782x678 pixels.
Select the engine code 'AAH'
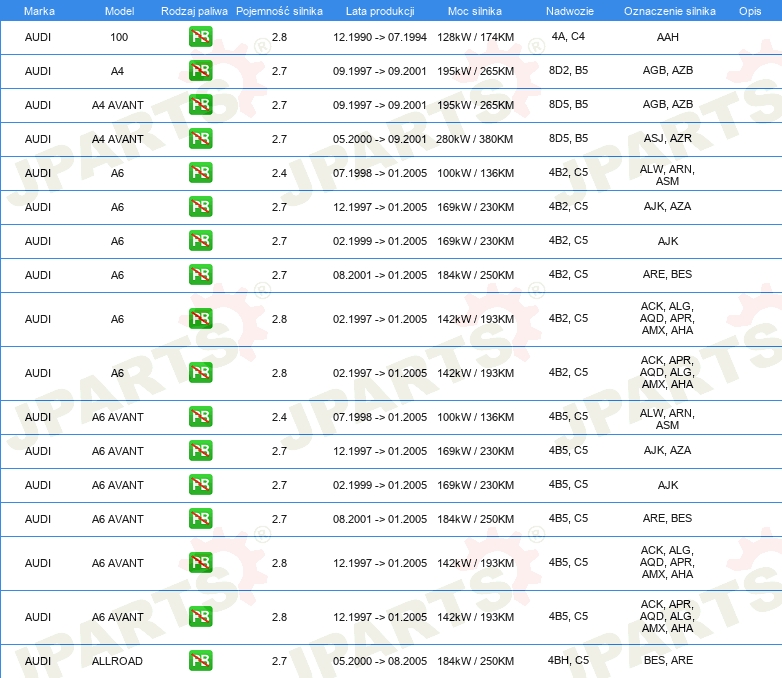click(x=668, y=37)
